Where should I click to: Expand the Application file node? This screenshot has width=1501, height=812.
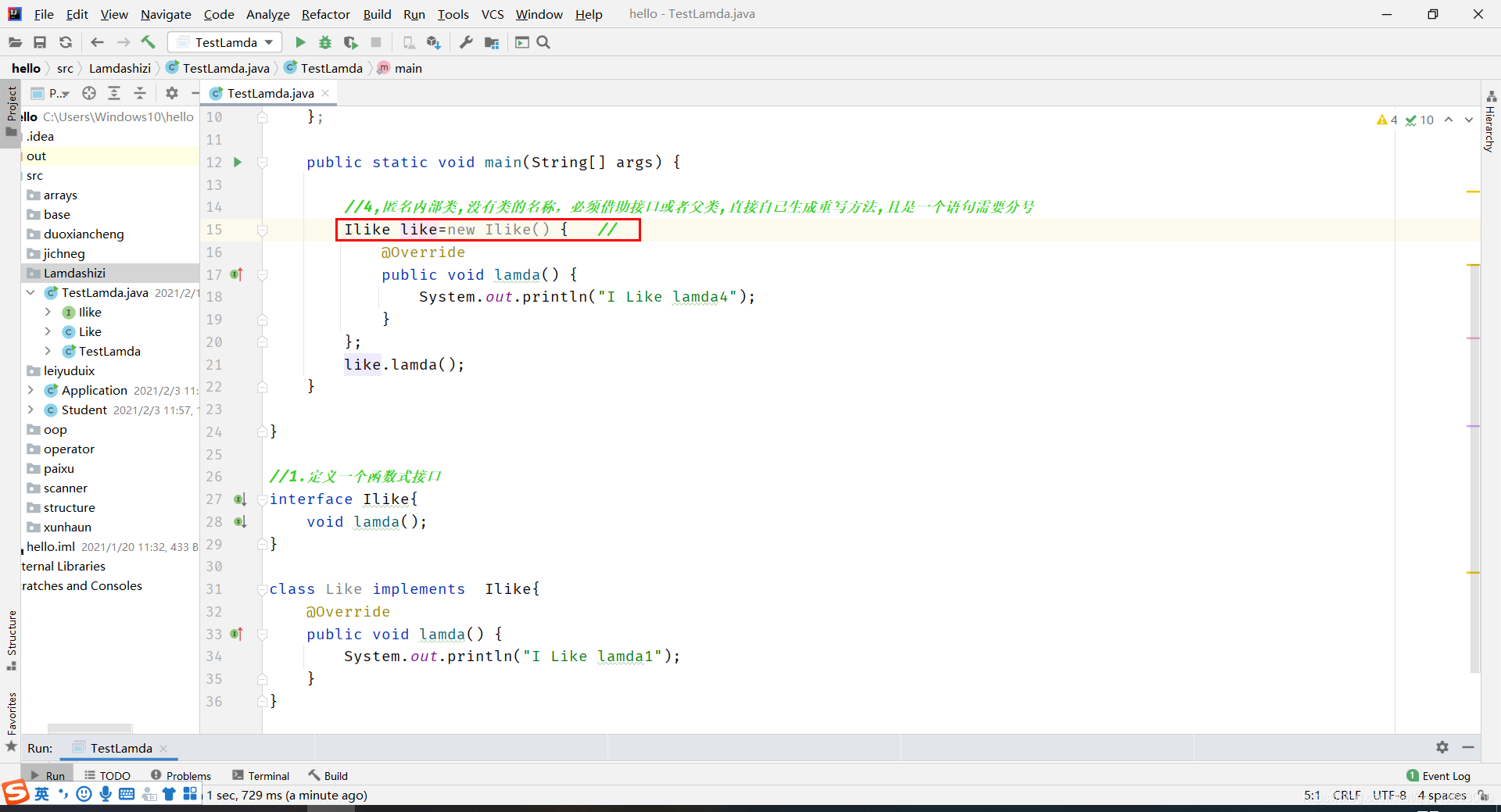coord(30,390)
